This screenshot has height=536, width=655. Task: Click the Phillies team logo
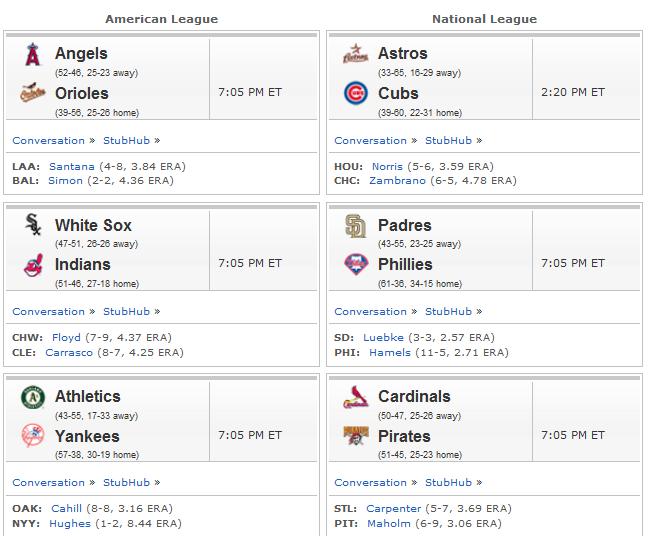356,264
